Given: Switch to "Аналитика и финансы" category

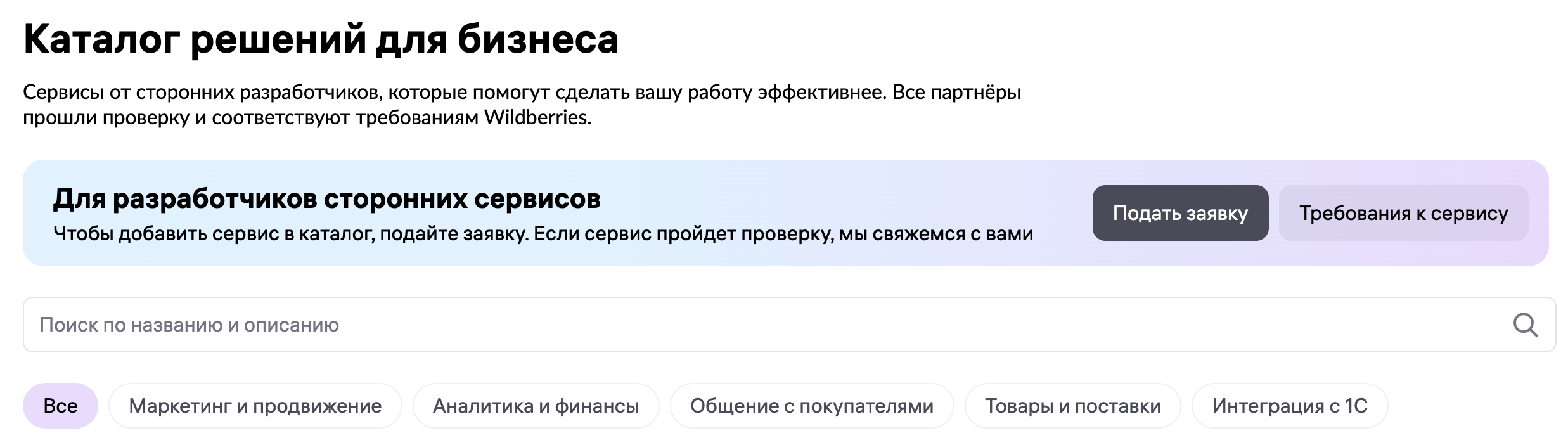Looking at the screenshot, I should pos(536,406).
